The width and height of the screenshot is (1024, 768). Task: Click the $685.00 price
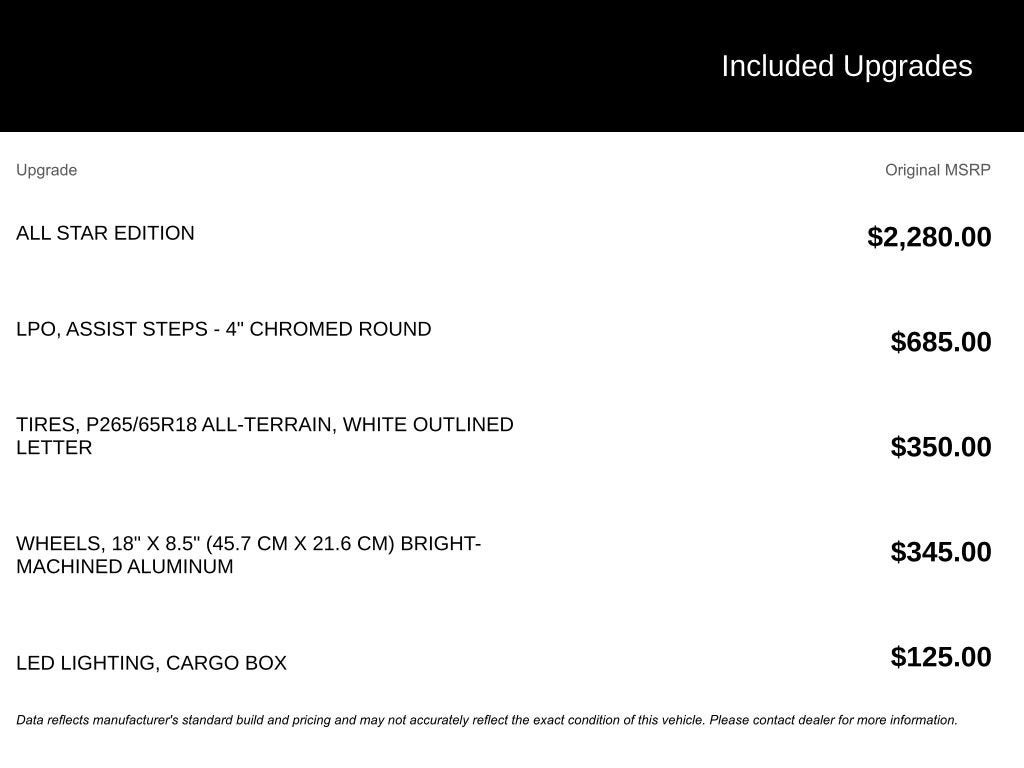click(941, 342)
